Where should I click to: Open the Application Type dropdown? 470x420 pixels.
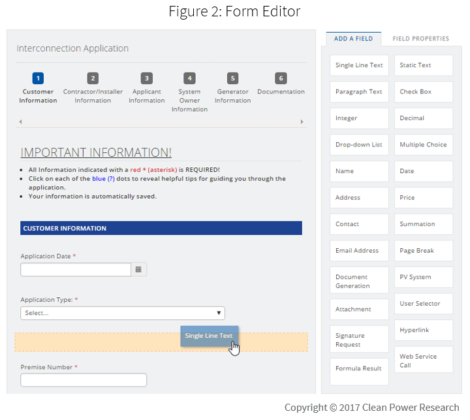(x=122, y=313)
